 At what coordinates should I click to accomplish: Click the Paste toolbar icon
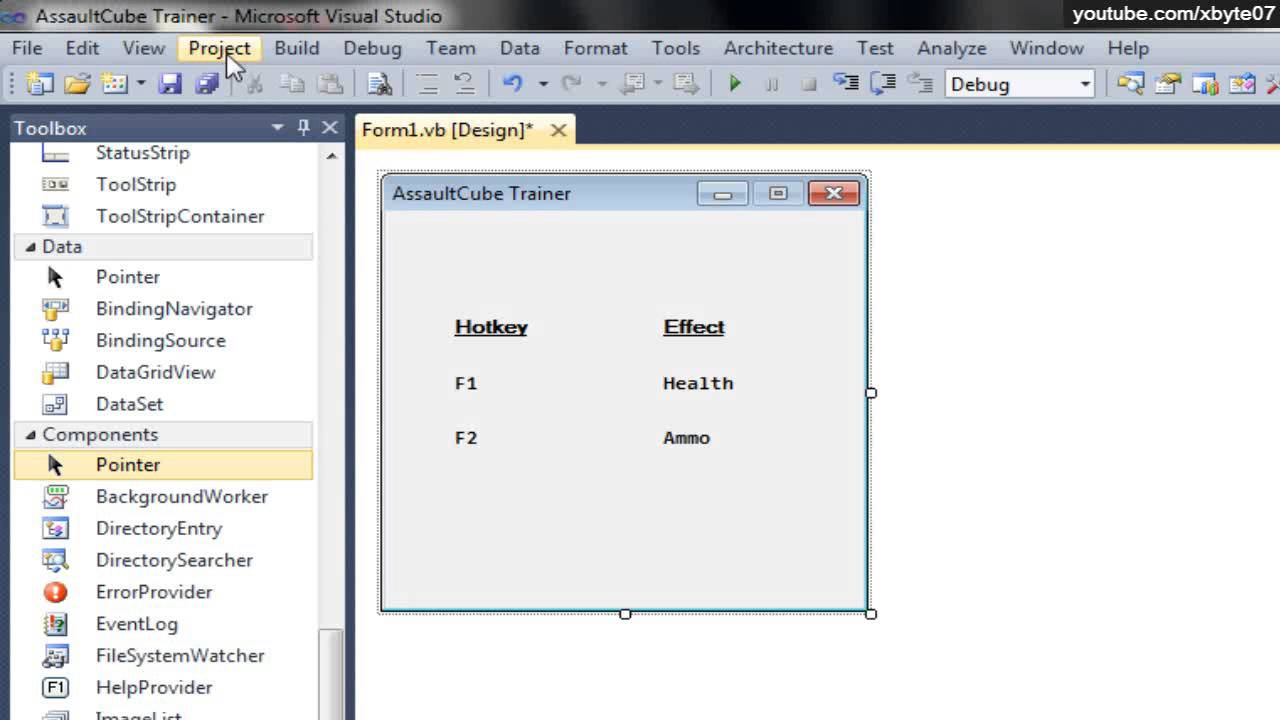[329, 84]
